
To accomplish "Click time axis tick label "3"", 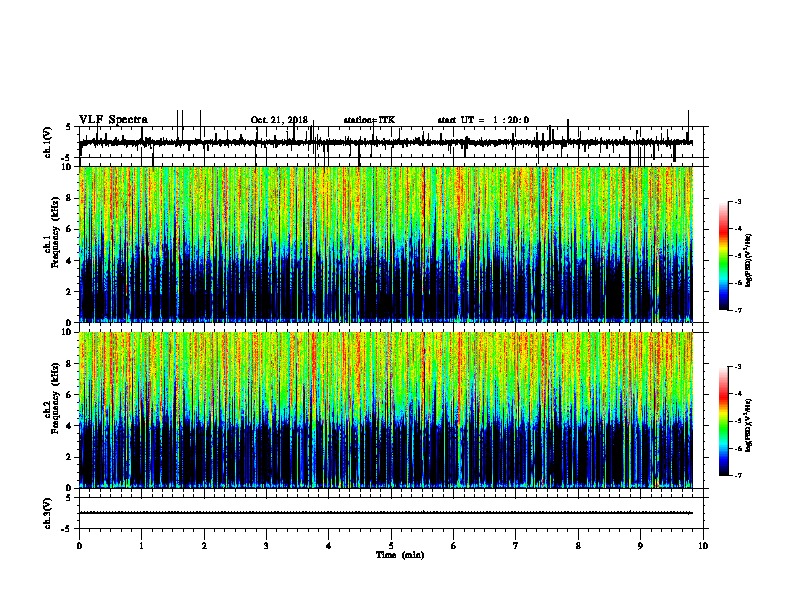I will 267,546.
